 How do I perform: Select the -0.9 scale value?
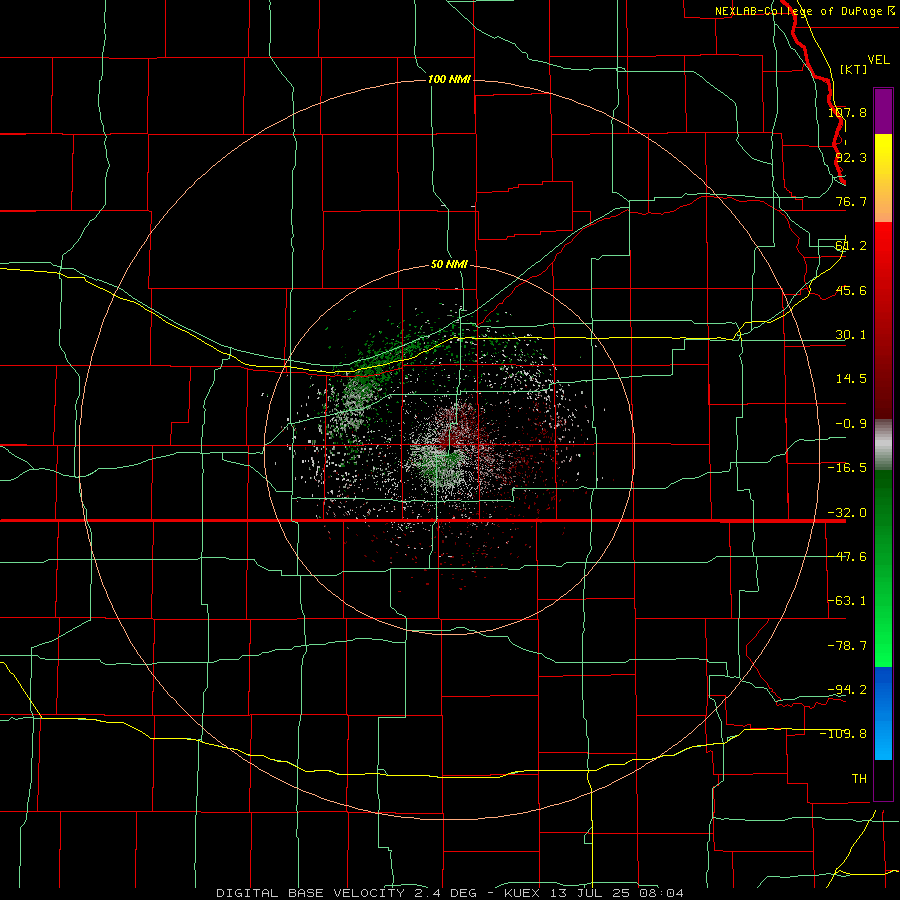[851, 424]
